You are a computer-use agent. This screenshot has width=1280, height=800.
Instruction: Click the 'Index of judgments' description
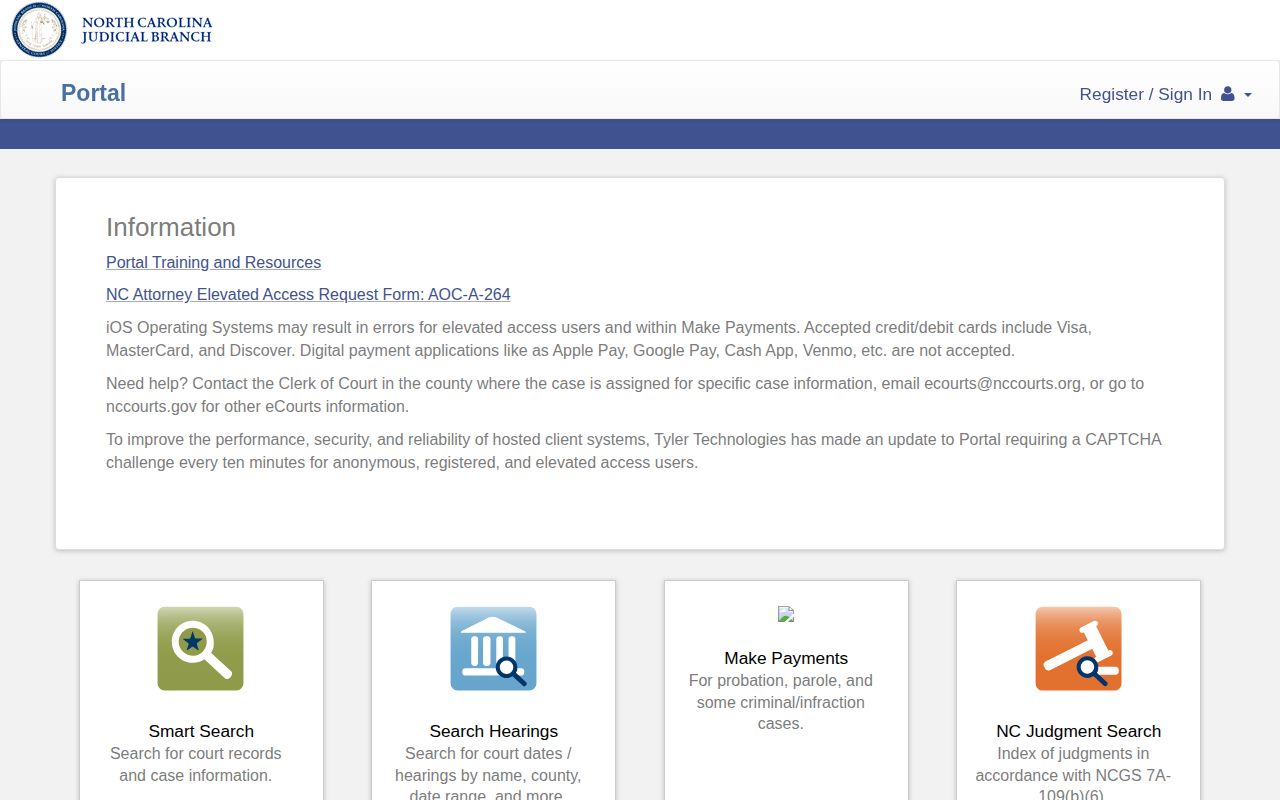pos(1073,772)
